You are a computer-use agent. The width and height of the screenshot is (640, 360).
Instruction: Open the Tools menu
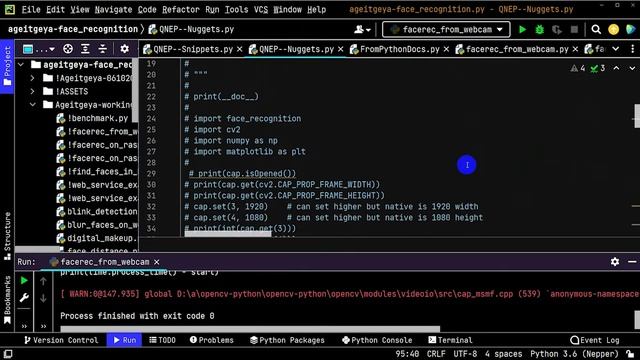(x=236, y=9)
